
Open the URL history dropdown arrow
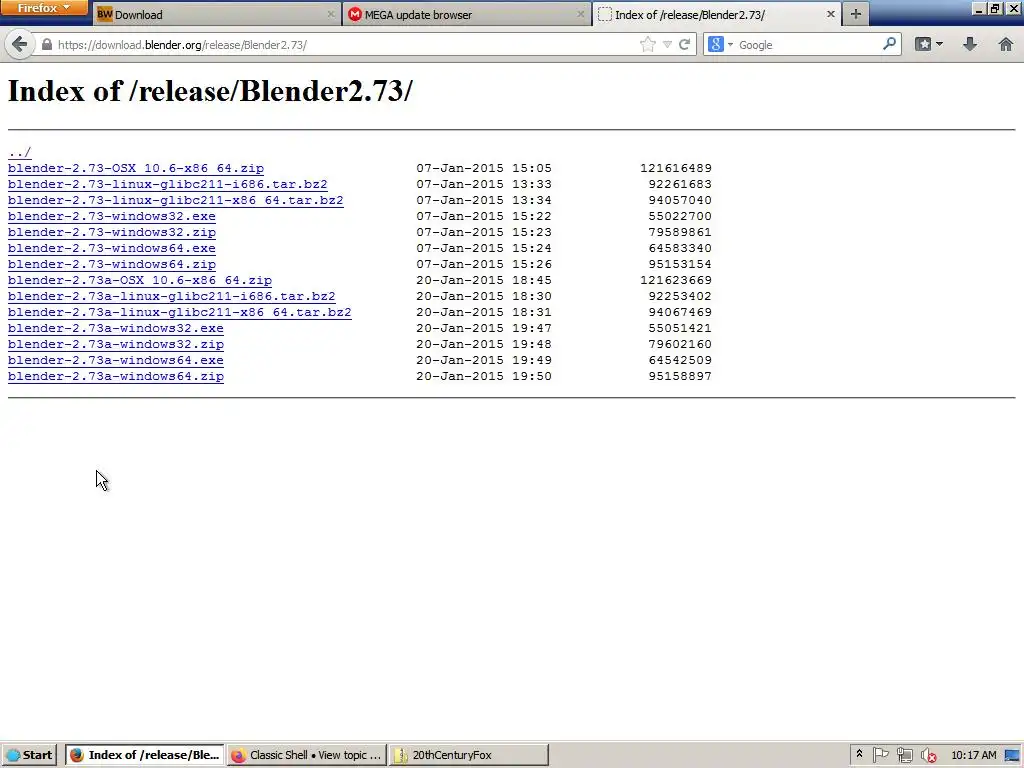(x=667, y=44)
